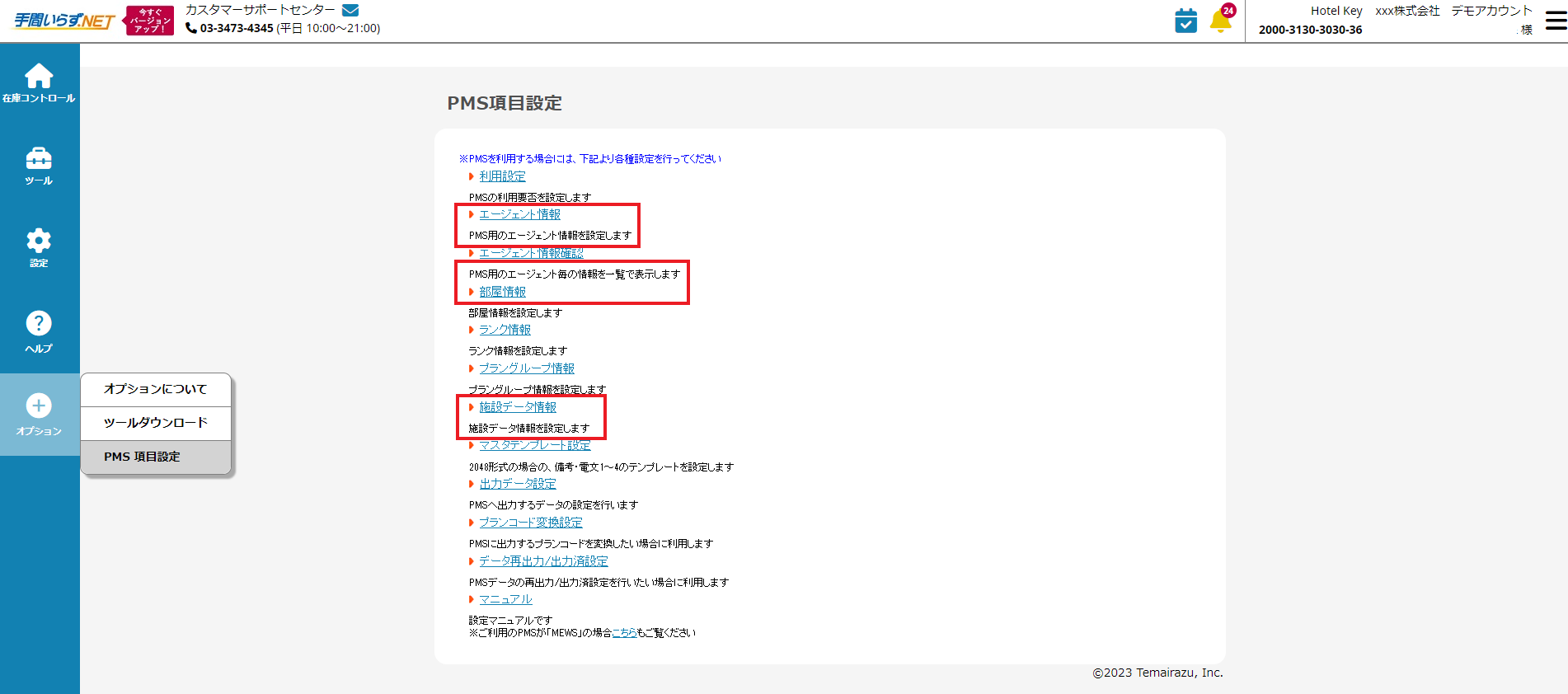Open the 施設データ情報 link
The image size is (1568, 694).
[x=518, y=407]
